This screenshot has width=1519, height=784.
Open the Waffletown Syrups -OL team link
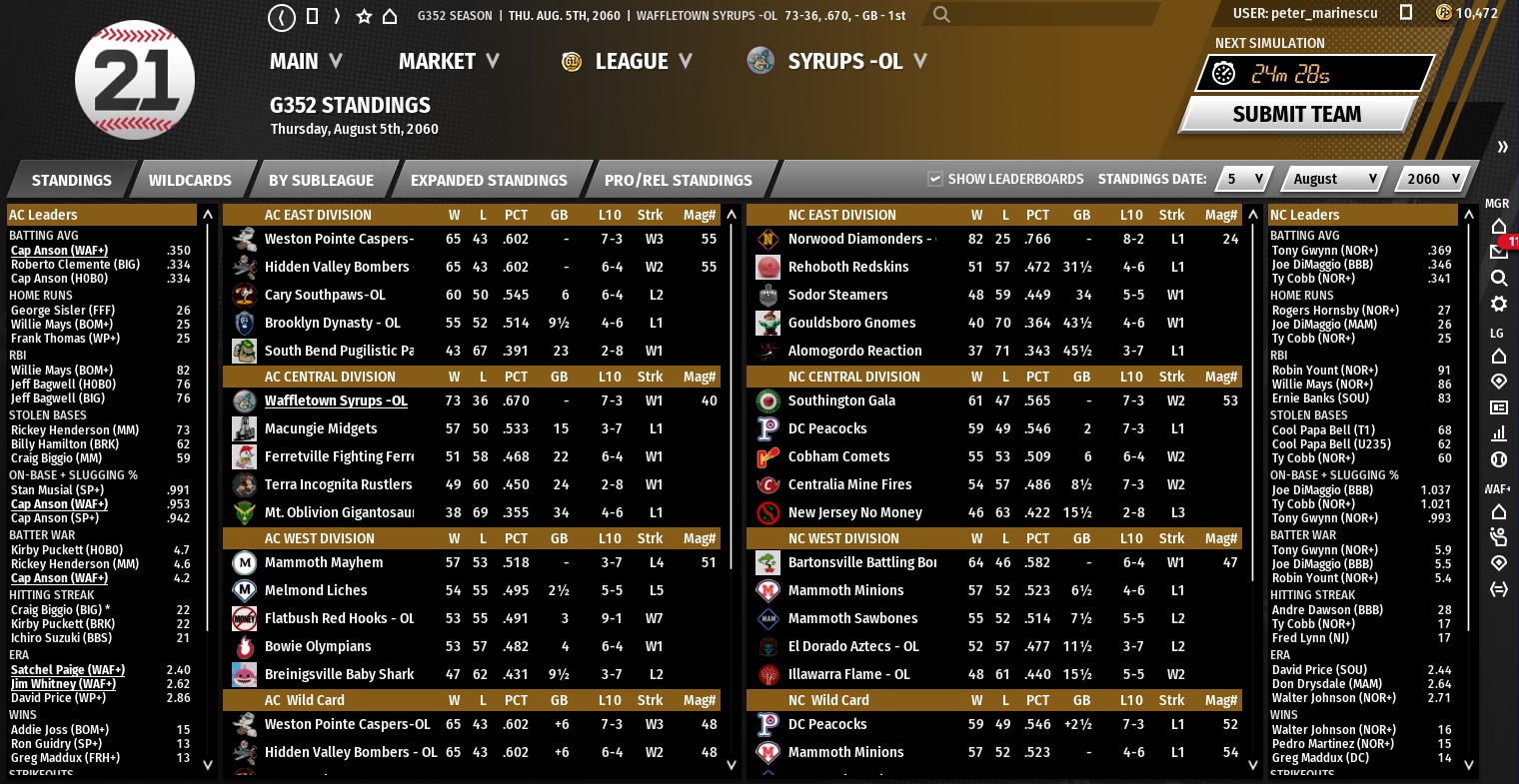pos(336,400)
